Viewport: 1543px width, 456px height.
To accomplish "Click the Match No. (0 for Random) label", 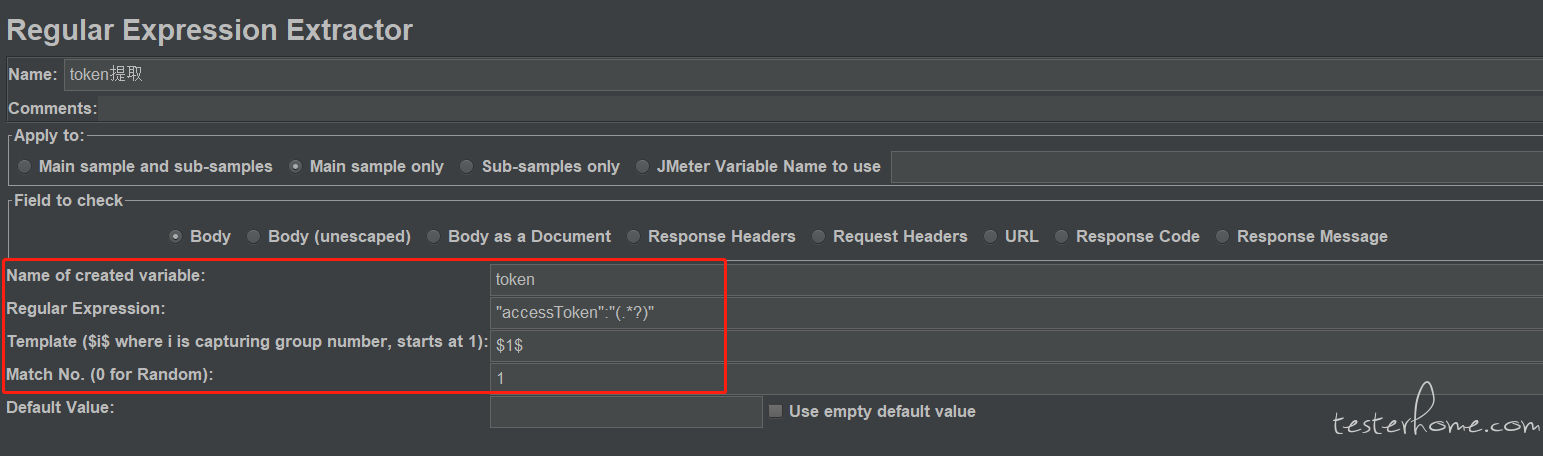I will click(110, 375).
